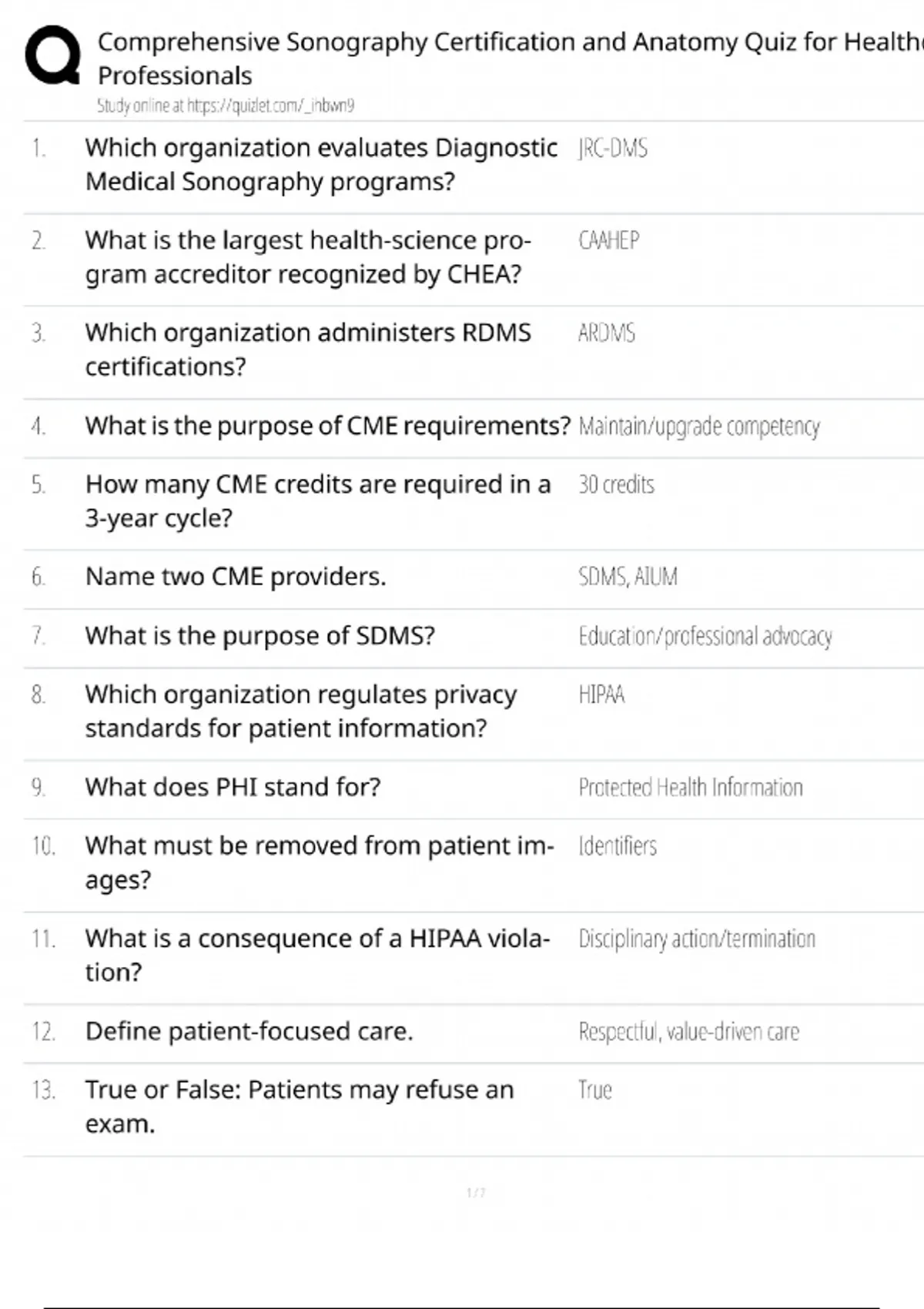Click the Quizlet Q logo icon

click(52, 55)
